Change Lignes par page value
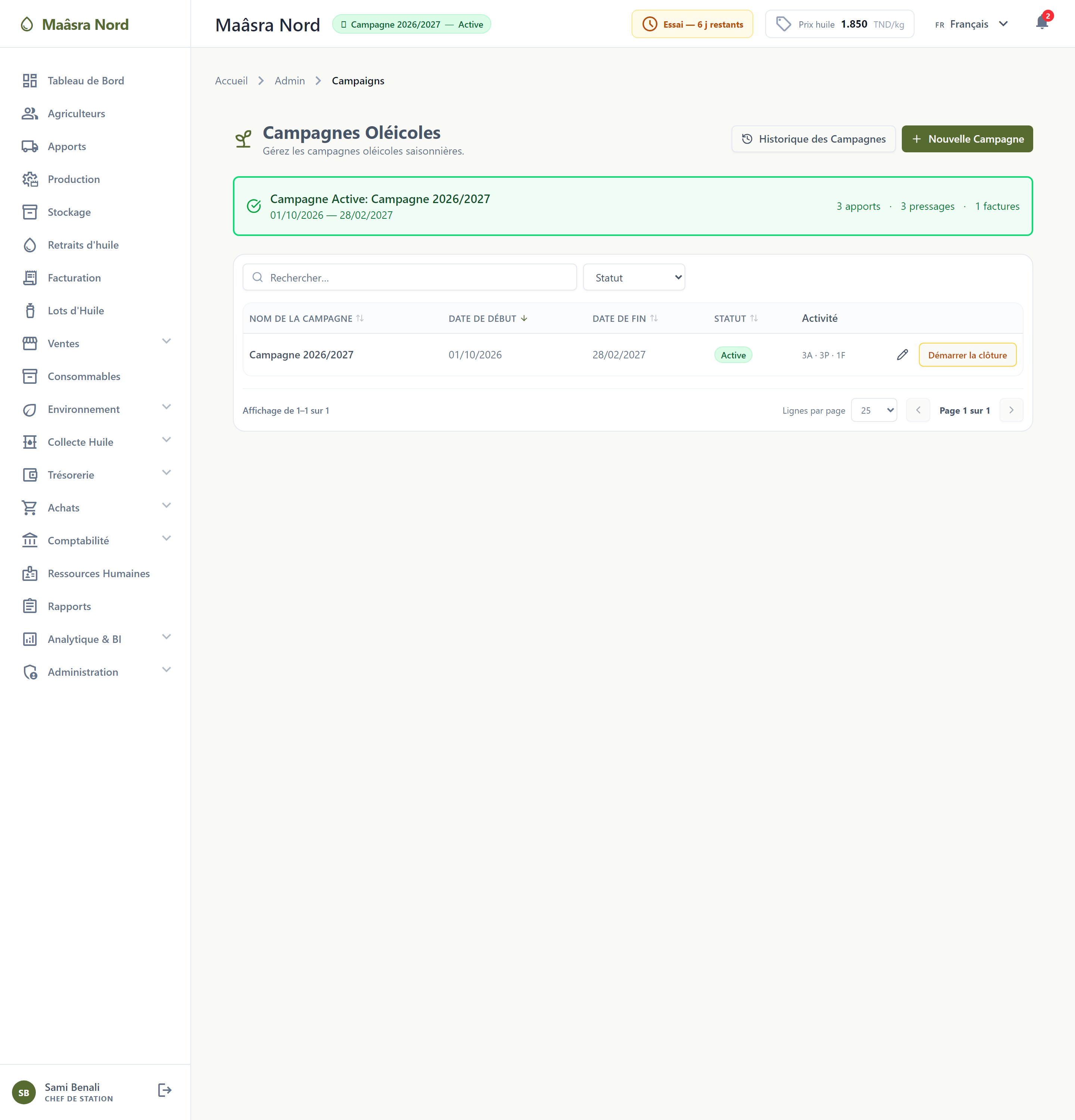Screen dimensions: 1075x1120 tap(874, 410)
